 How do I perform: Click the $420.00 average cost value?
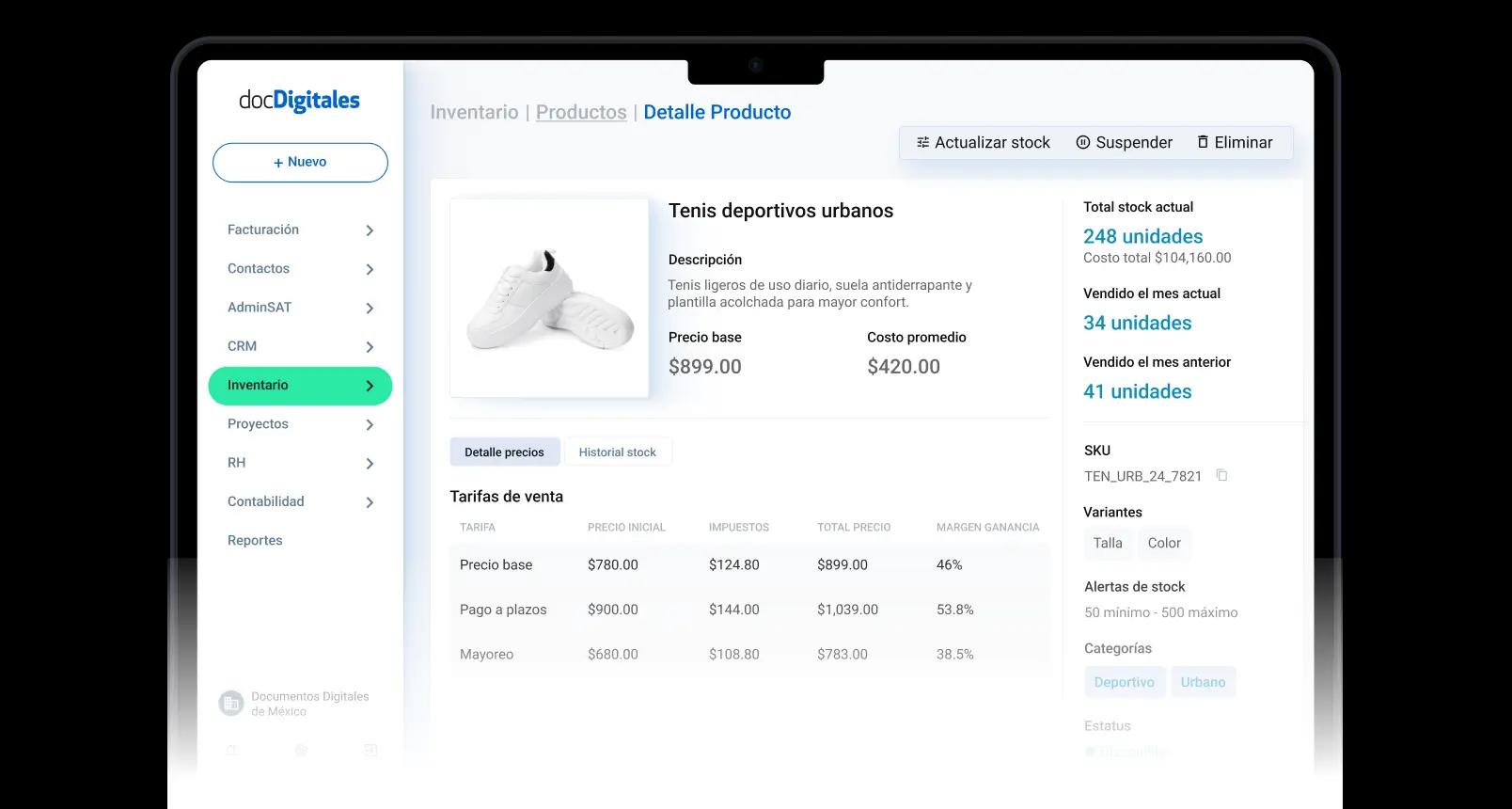click(904, 367)
